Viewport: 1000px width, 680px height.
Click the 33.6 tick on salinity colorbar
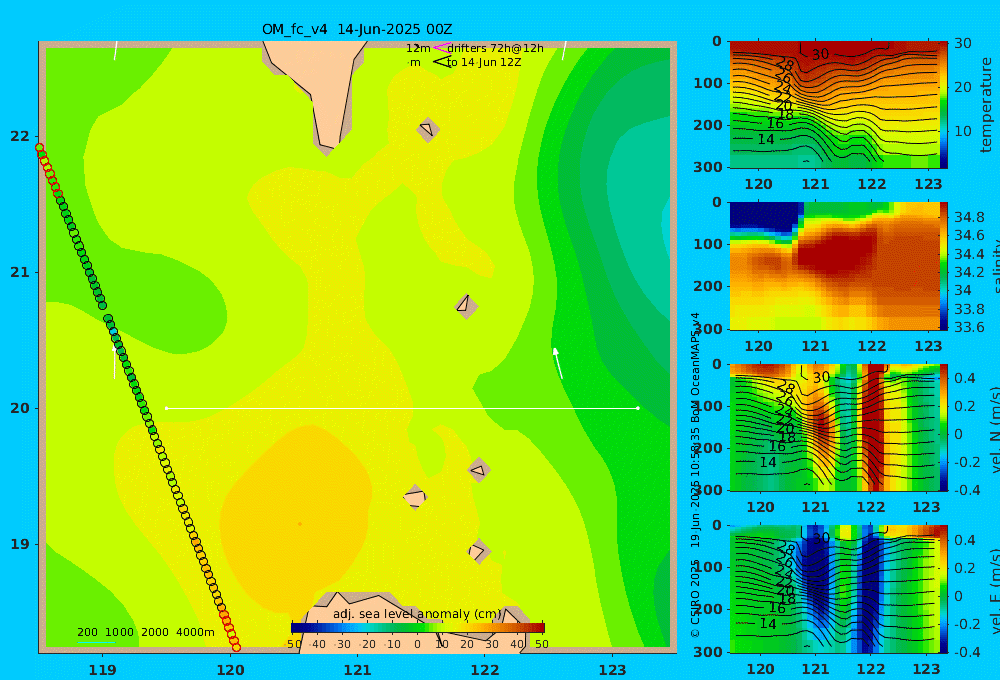(969, 327)
